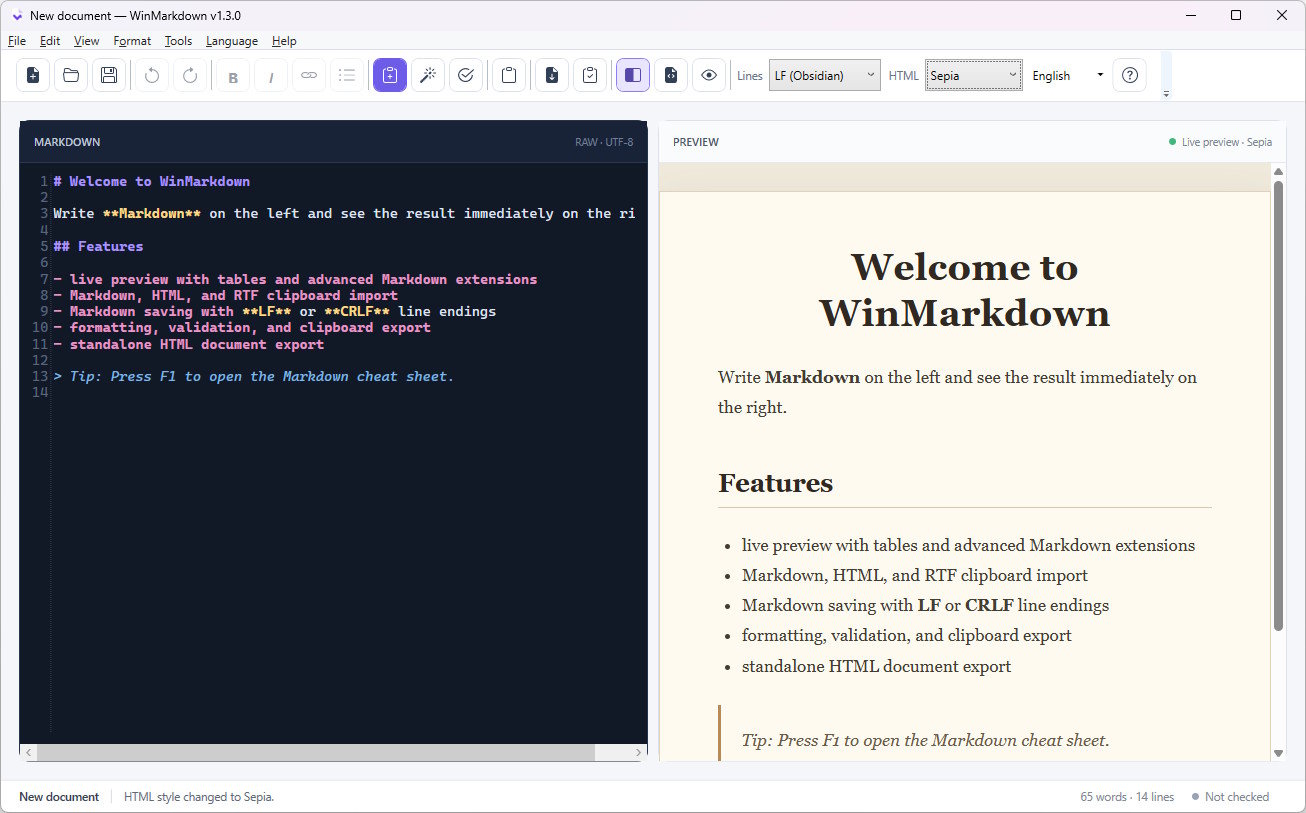Open the Lines ending dropdown showing LF (Obsidian)
Viewport: 1306px width, 813px height.
click(x=825, y=75)
